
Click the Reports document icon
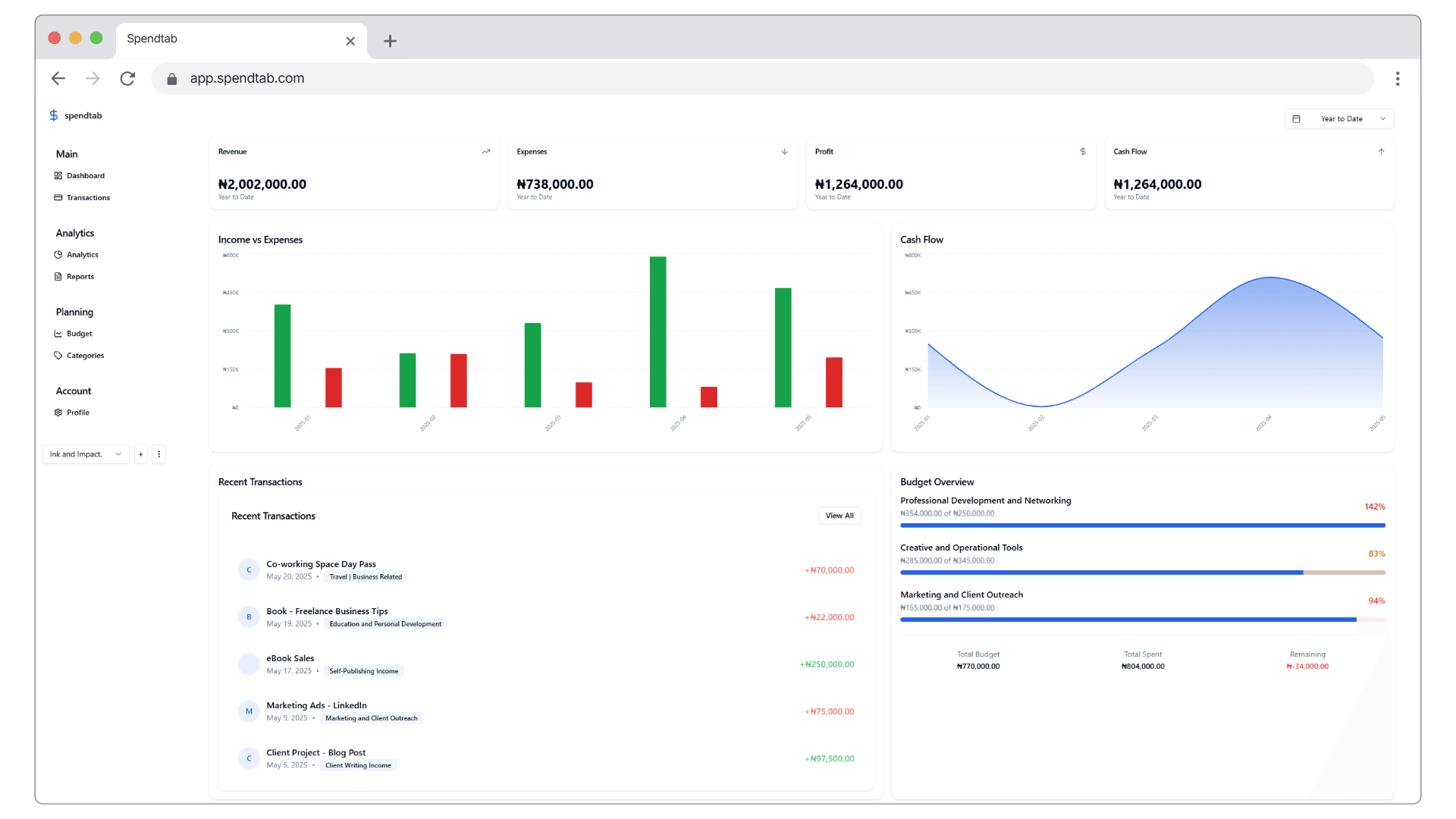tap(58, 277)
